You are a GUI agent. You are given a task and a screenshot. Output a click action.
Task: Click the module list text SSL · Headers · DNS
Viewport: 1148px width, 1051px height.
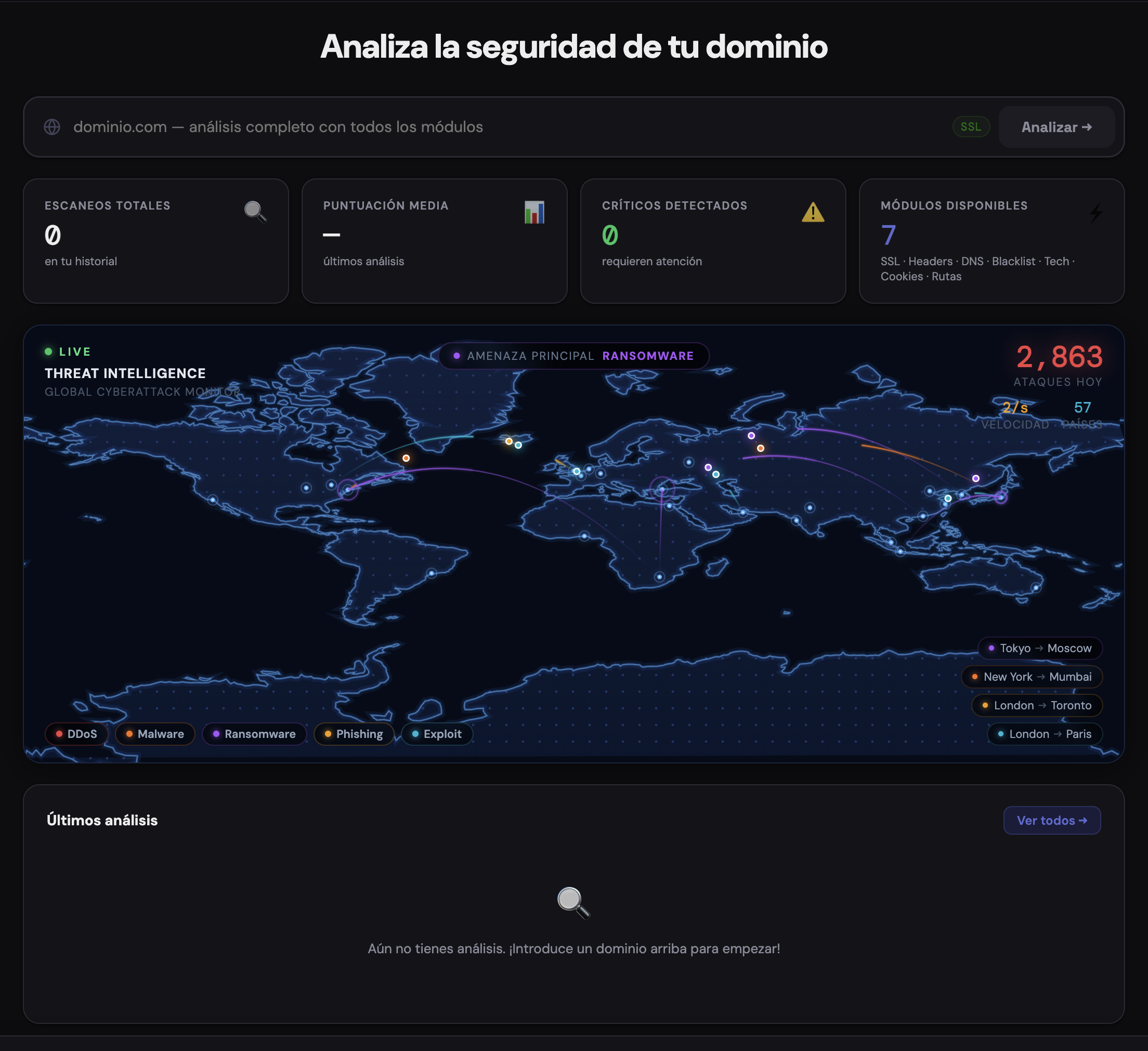click(x=978, y=269)
